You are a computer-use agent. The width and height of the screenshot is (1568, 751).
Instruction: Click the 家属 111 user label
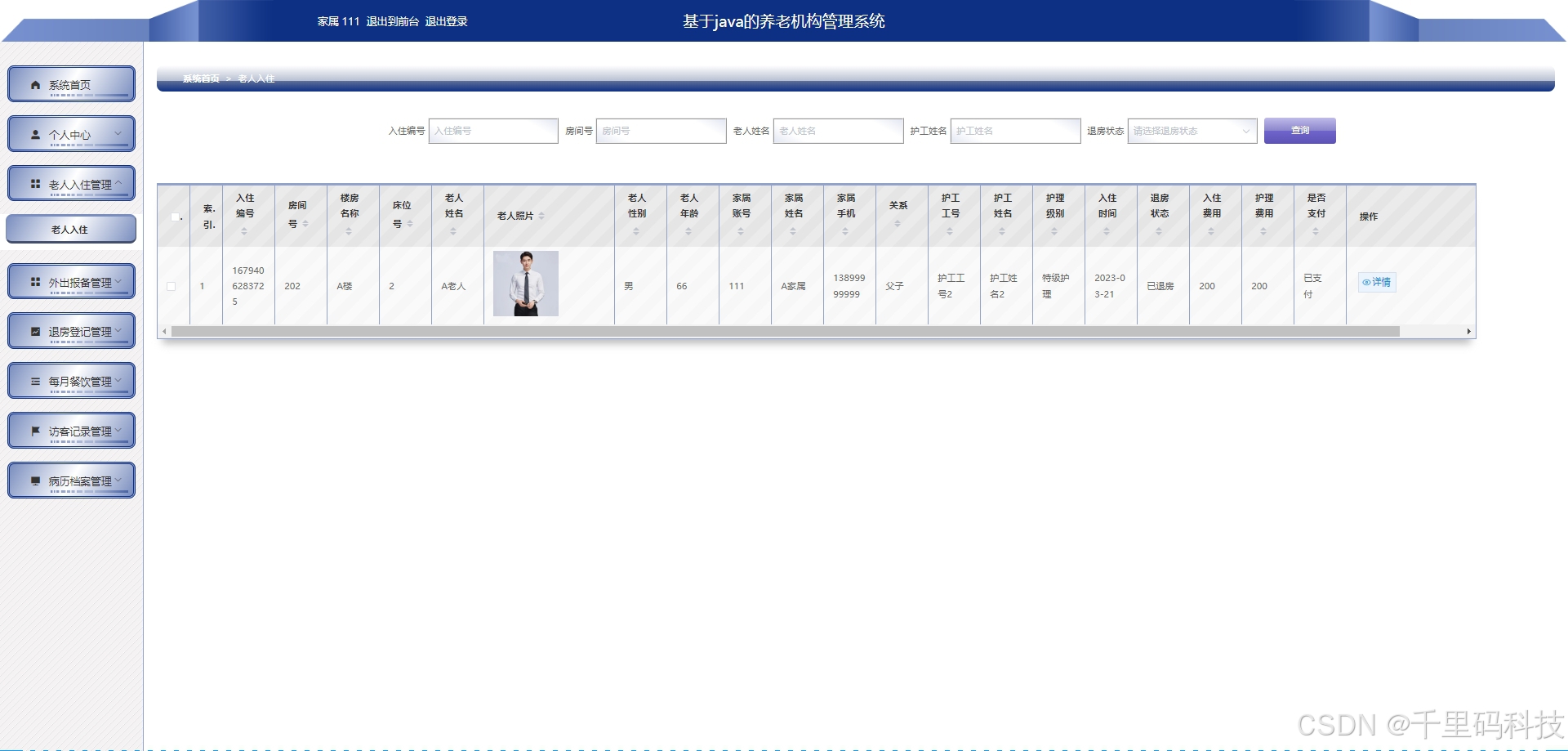[338, 21]
